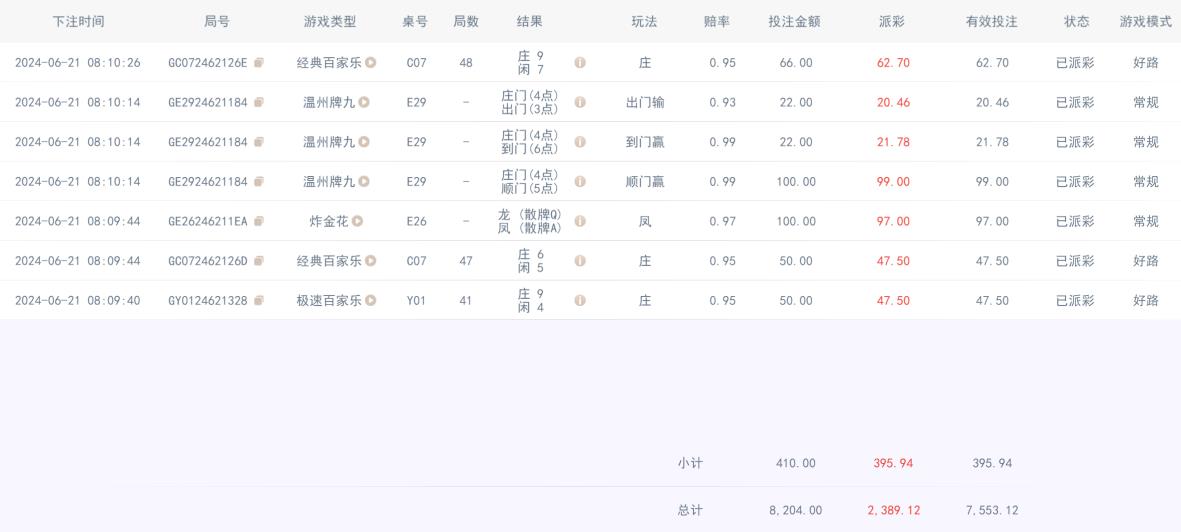Click the 顺门赢 play type cell
The image size is (1181, 532).
tap(645, 182)
